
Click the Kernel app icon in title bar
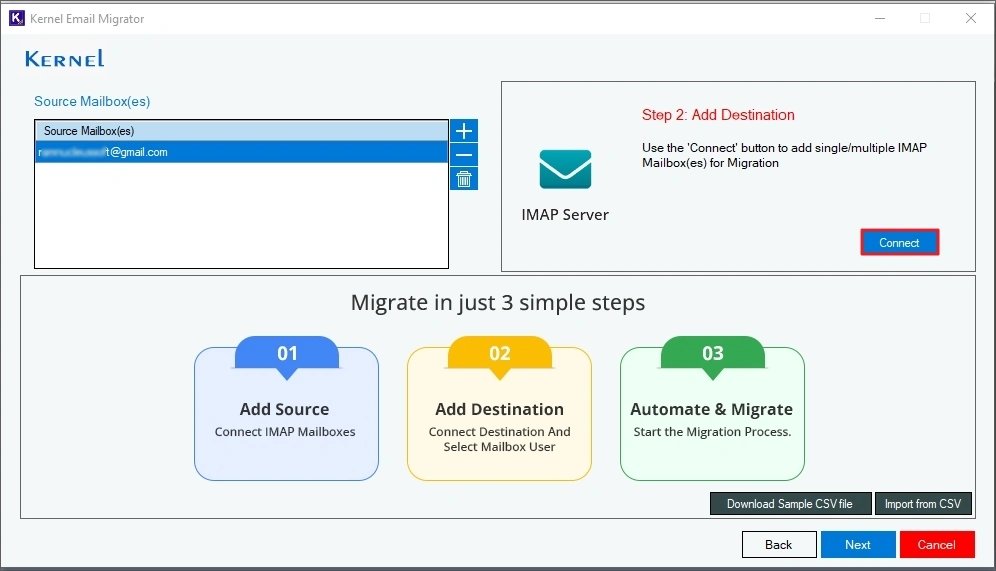pos(16,18)
